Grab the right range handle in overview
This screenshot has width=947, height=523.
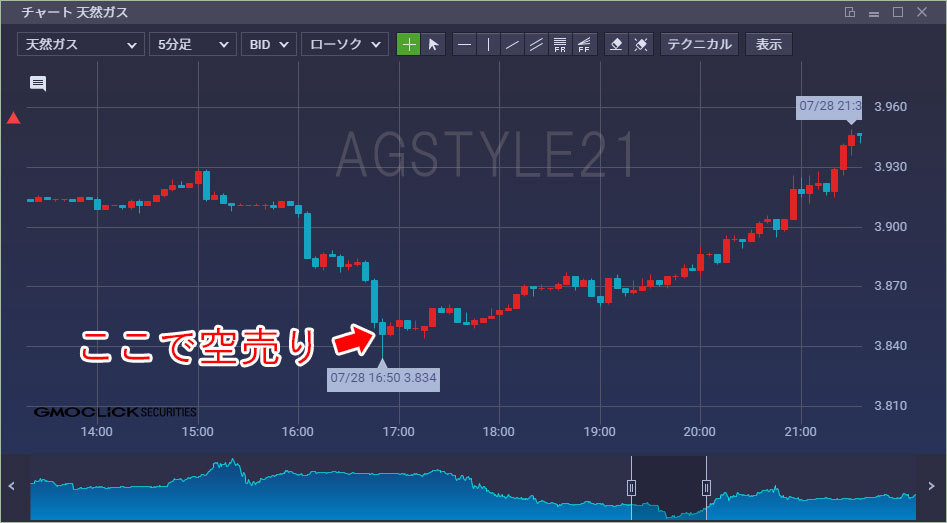(706, 487)
